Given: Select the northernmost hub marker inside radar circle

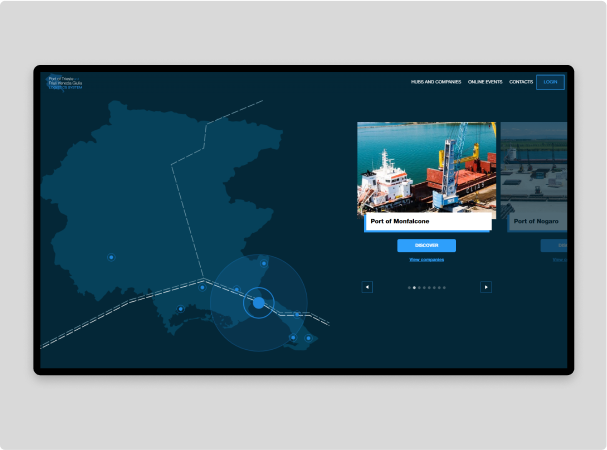Looking at the screenshot, I should coord(264,263).
